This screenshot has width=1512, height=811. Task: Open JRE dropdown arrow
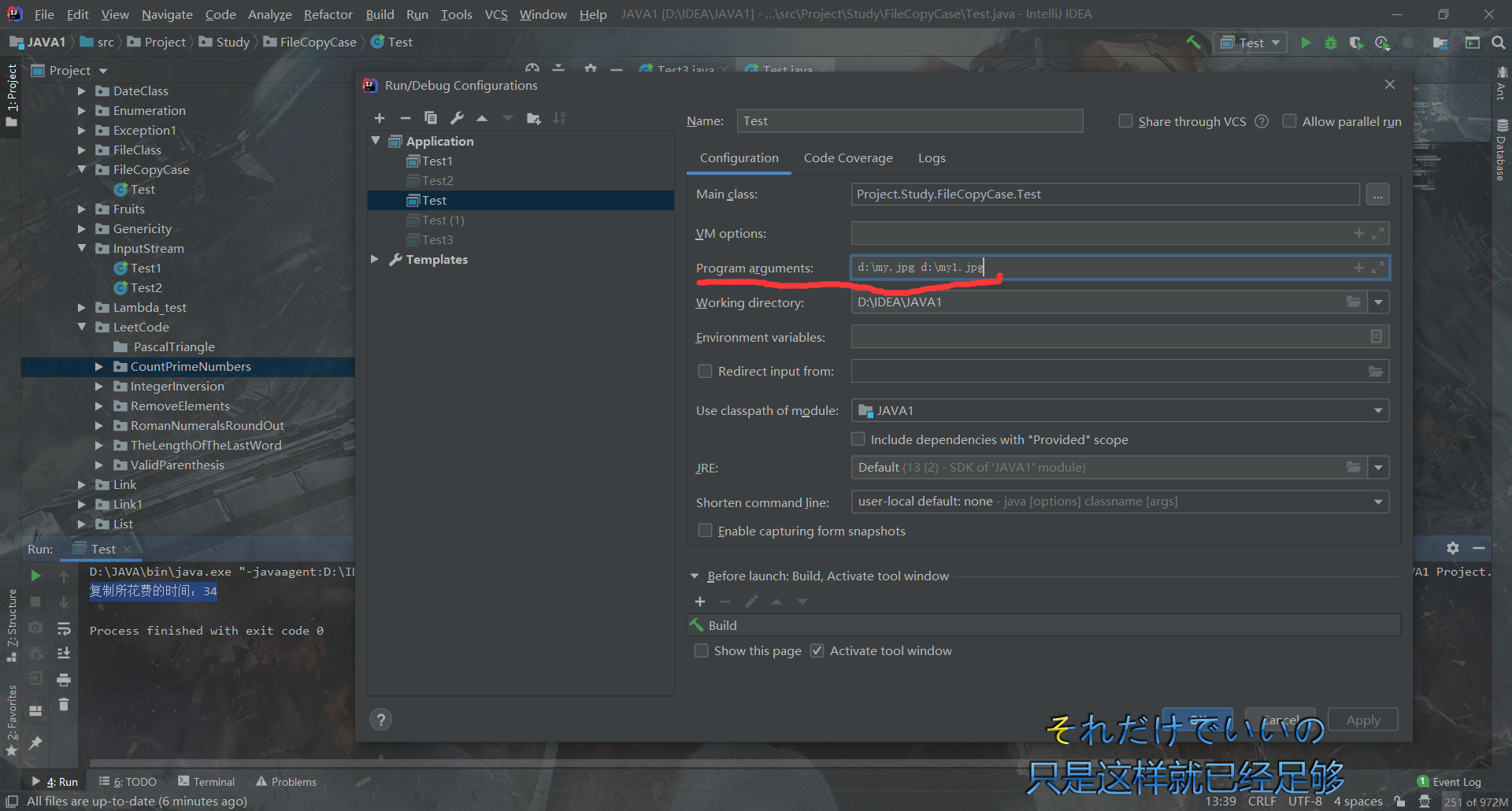[1378, 468]
